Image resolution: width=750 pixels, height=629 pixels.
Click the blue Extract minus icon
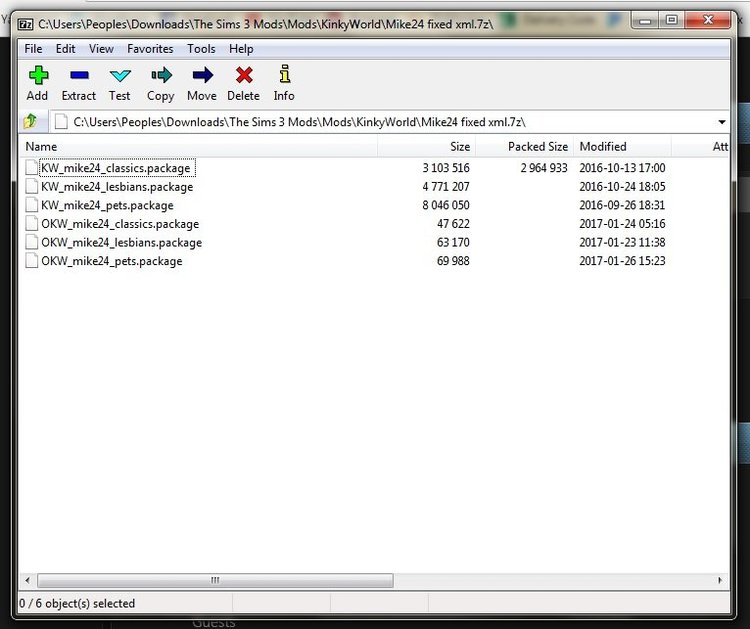pyautogui.click(x=79, y=76)
